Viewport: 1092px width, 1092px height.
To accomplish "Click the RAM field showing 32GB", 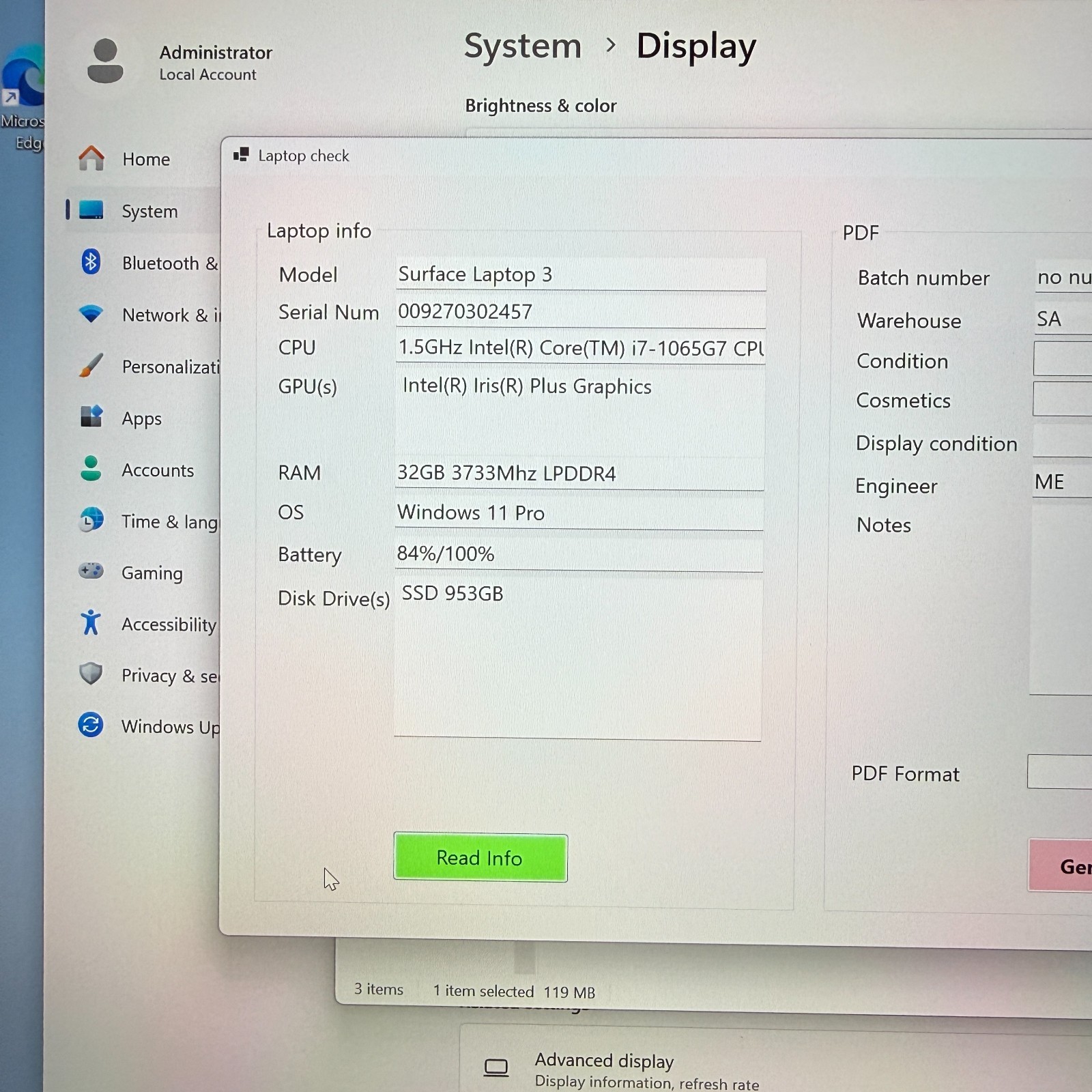I will click(x=579, y=474).
